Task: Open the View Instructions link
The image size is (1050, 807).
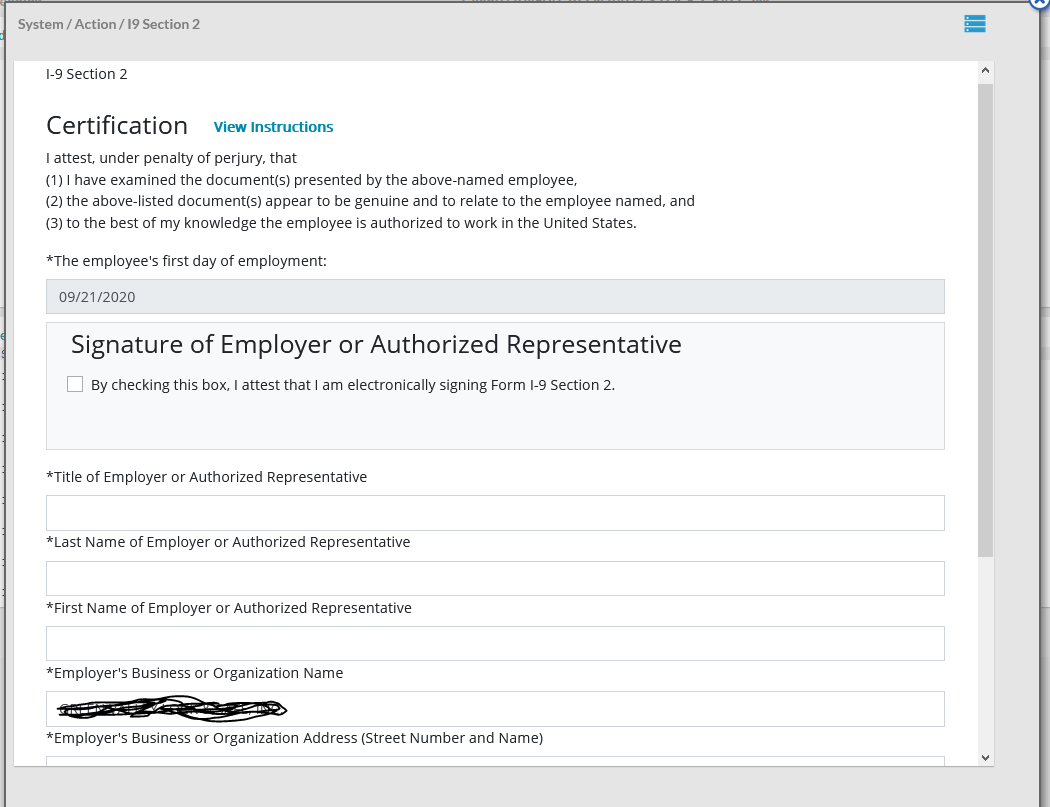Action: point(273,127)
